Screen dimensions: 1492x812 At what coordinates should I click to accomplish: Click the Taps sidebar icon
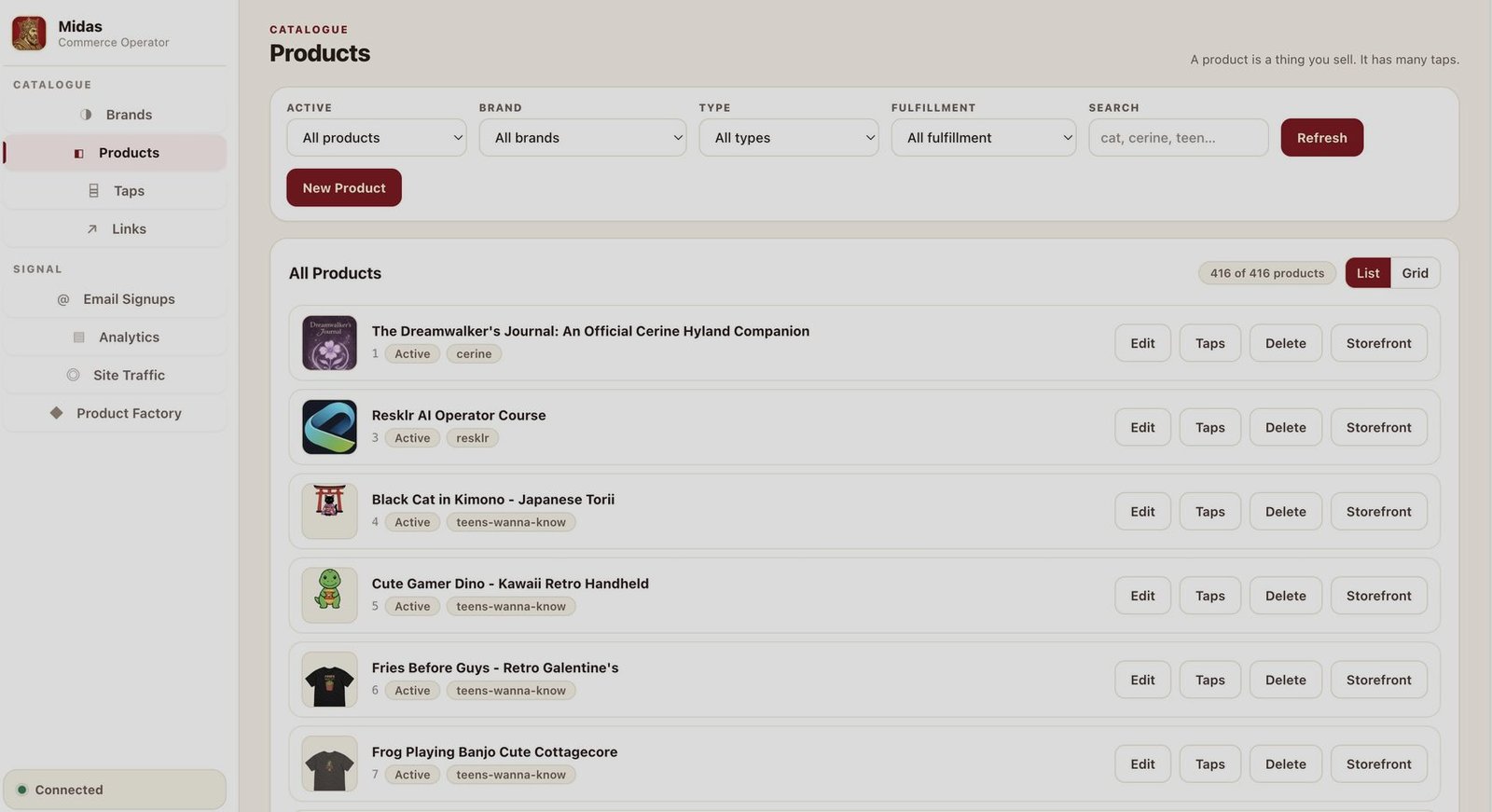click(93, 190)
